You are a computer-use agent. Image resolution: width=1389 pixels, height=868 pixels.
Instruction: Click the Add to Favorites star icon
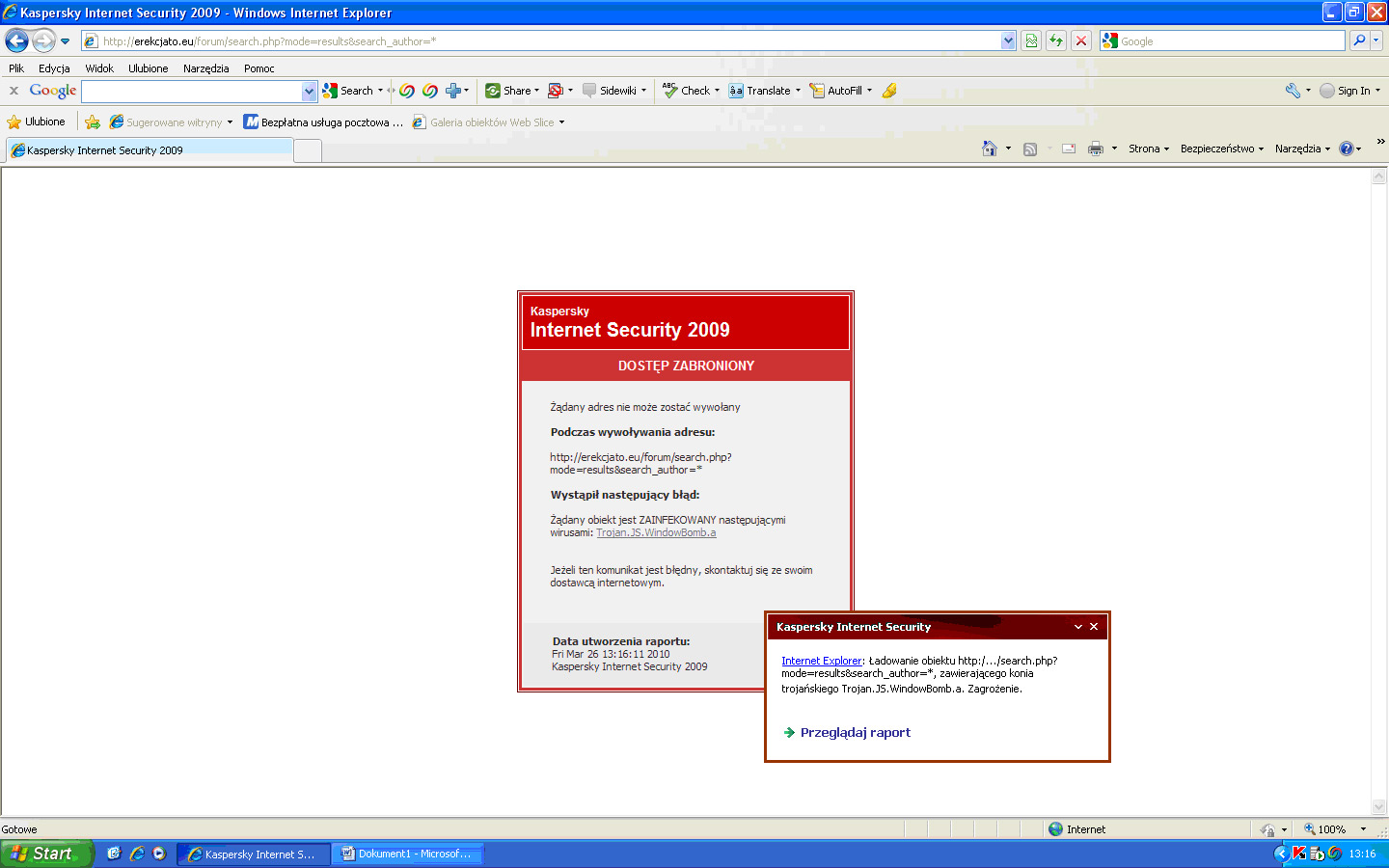[93, 122]
